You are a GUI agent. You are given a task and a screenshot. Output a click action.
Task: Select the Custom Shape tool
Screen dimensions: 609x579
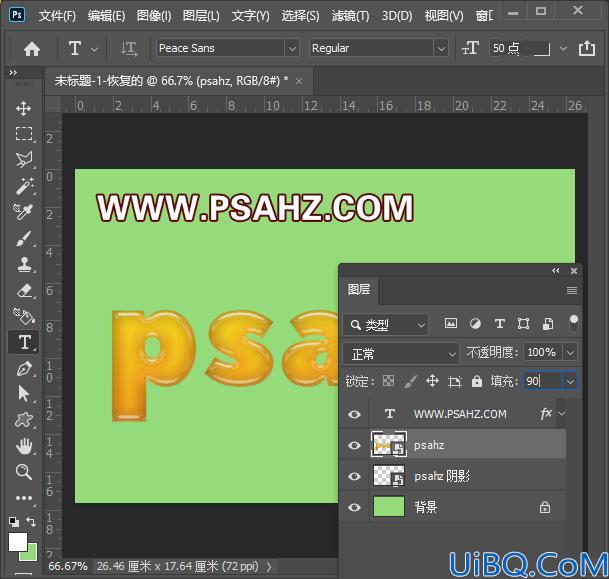pyautogui.click(x=24, y=420)
